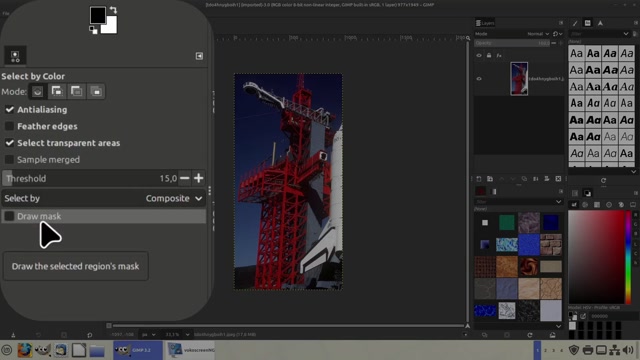The width and height of the screenshot is (640, 360).
Task: Create a new layer group
Action: [490, 179]
